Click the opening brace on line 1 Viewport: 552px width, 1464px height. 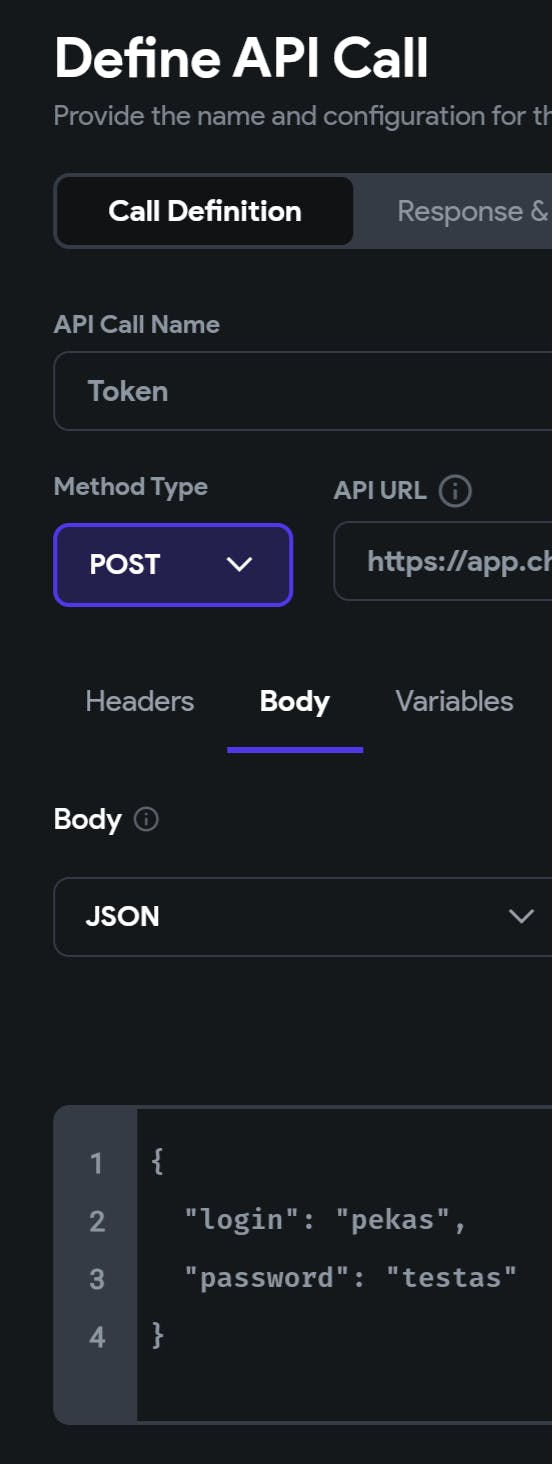[157, 1162]
